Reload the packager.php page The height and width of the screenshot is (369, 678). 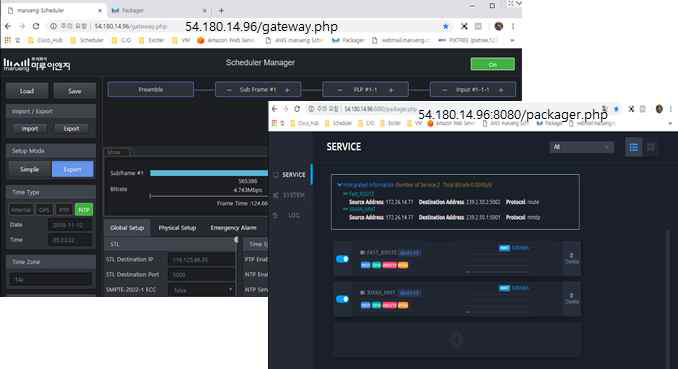point(297,109)
